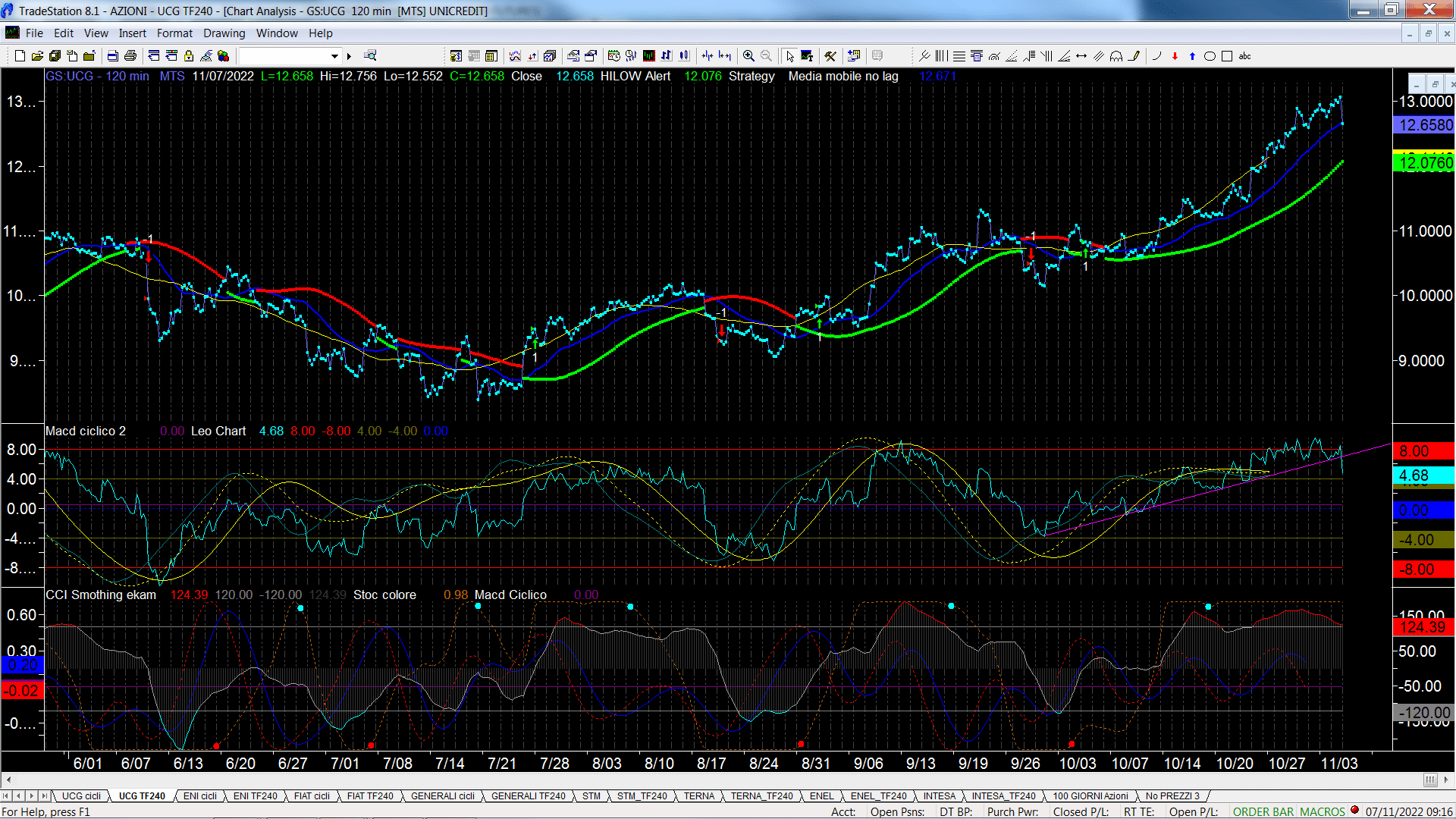Viewport: 1456px width, 819px height.
Task: Select the double-headed horizontal arrow drawing tool
Action: (1081, 56)
